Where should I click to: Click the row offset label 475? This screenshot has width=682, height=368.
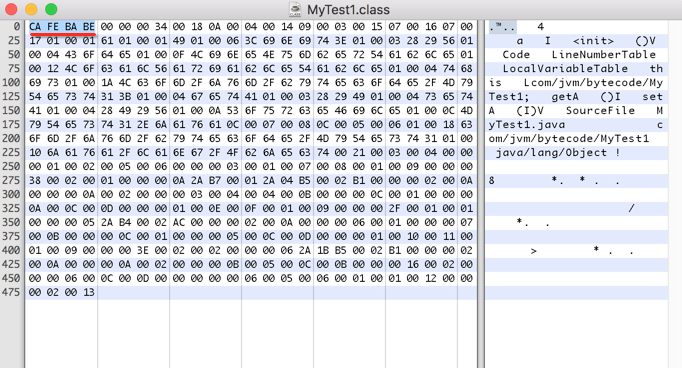pos(11,292)
